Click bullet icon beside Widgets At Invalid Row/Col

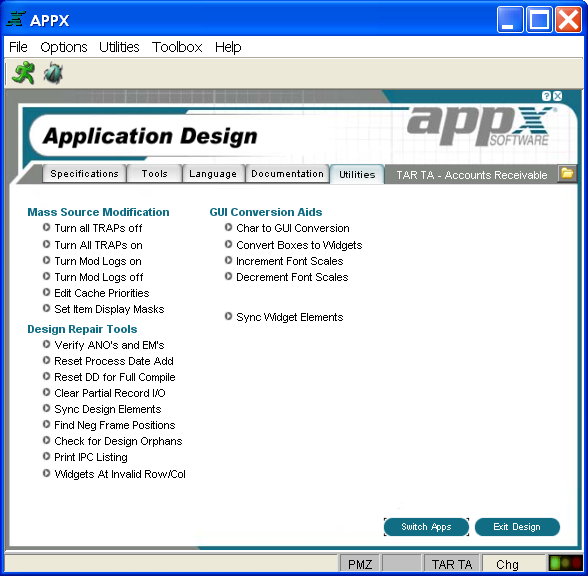(46, 473)
